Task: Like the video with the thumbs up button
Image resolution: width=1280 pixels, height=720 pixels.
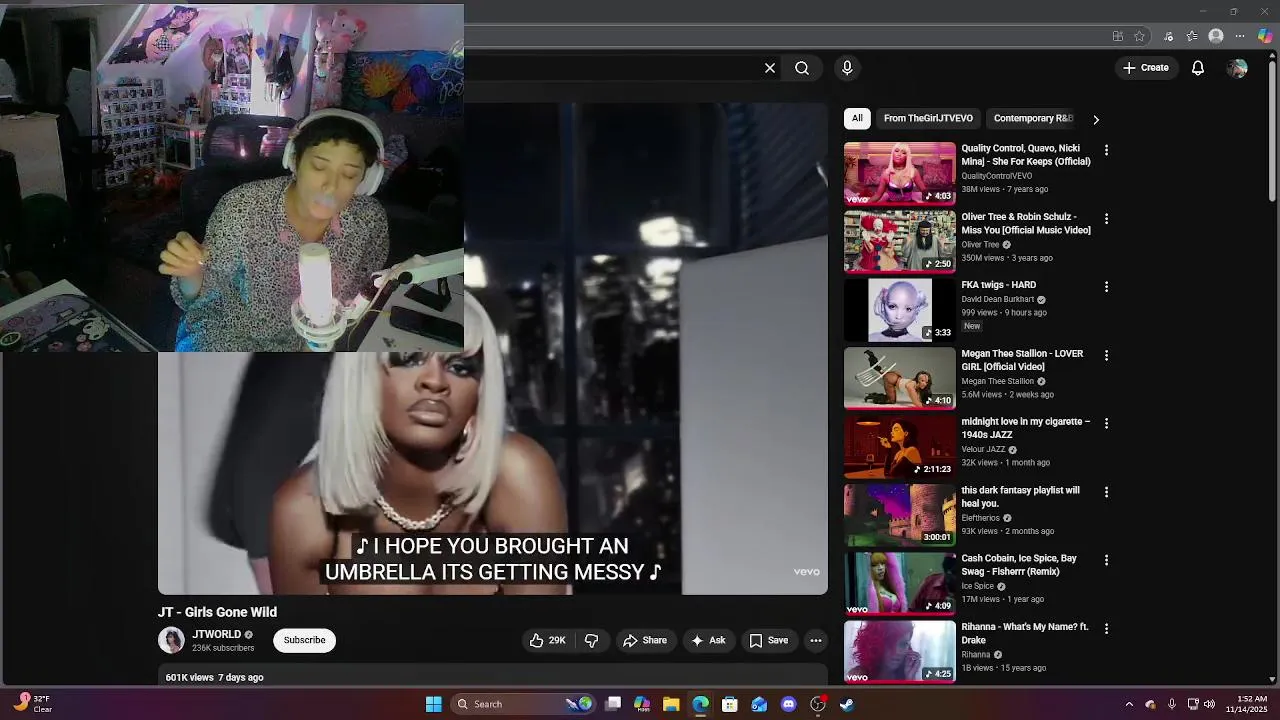Action: (x=548, y=640)
